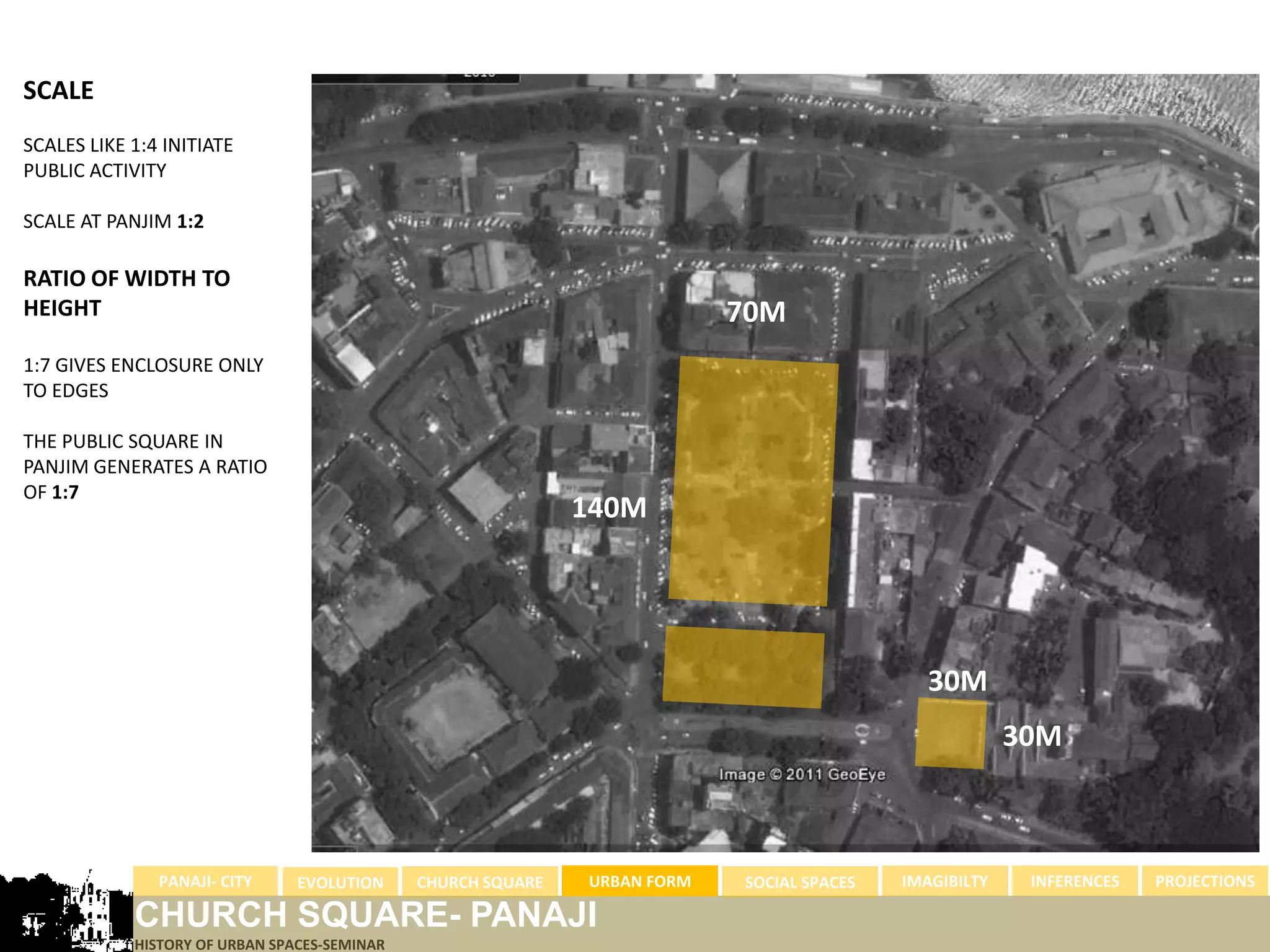The height and width of the screenshot is (952, 1270).
Task: Jump to the PROJECTIONS tab
Action: (x=1205, y=881)
